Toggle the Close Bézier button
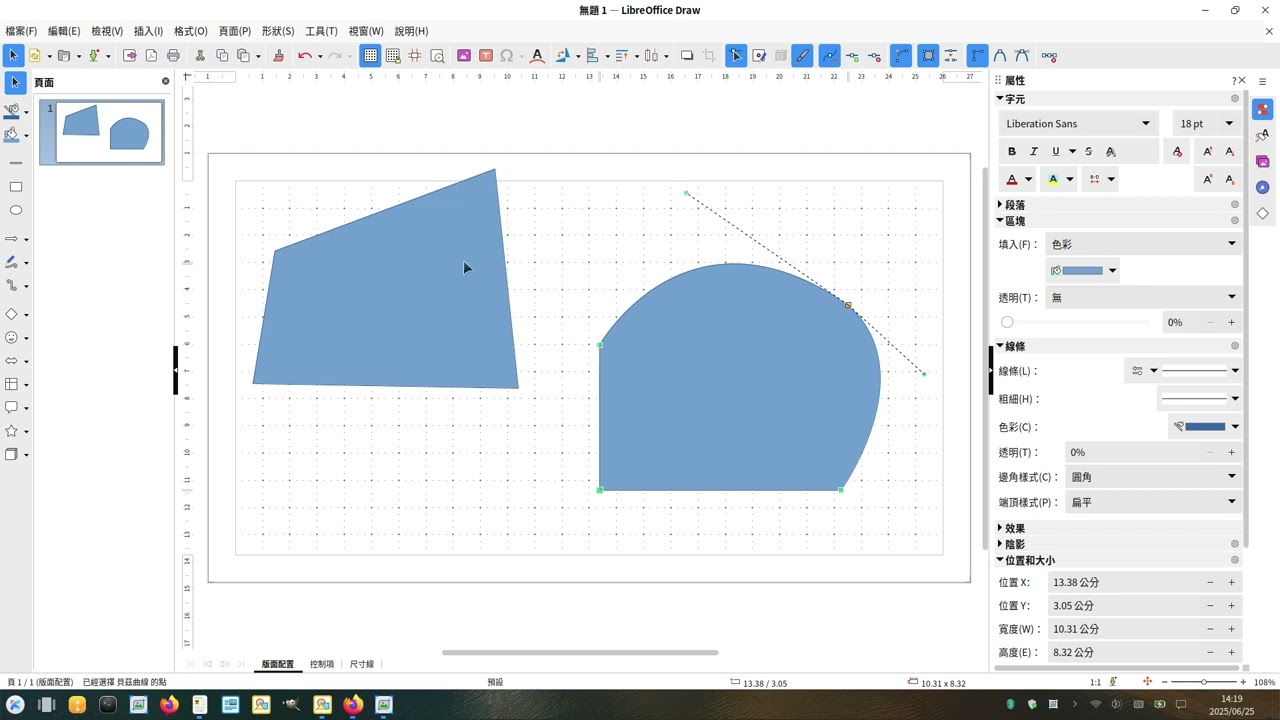The height and width of the screenshot is (720, 1280). (x=929, y=56)
